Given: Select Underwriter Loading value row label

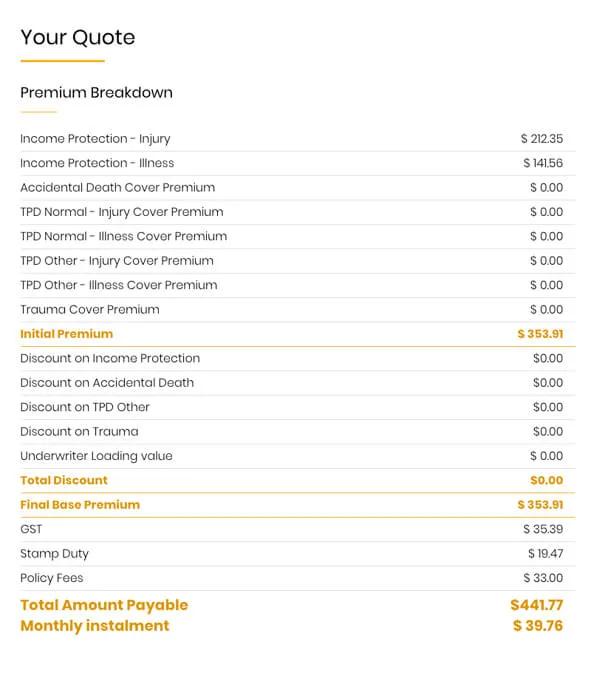Looking at the screenshot, I should [96, 456].
